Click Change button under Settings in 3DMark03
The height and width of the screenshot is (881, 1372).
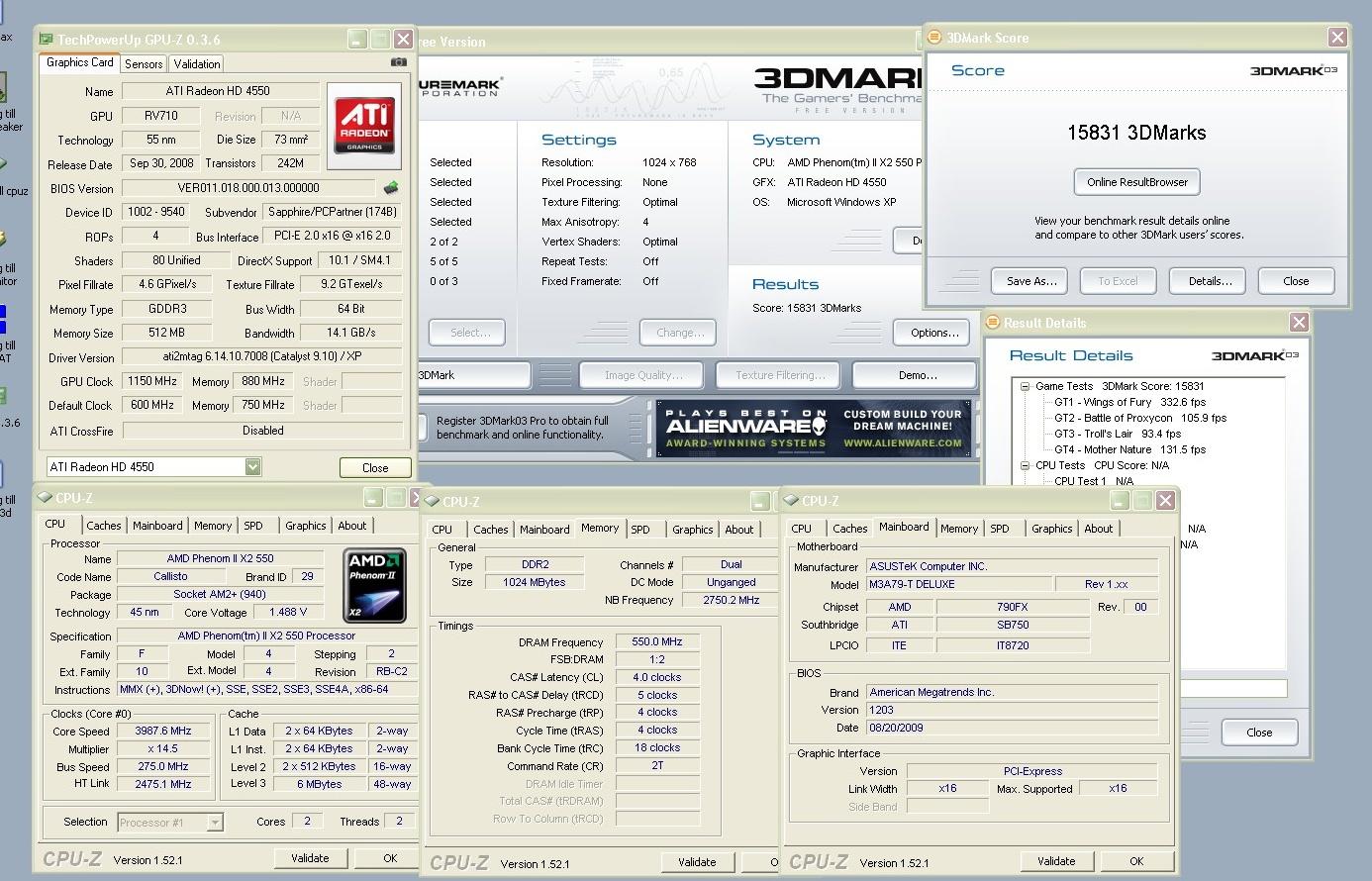679,333
